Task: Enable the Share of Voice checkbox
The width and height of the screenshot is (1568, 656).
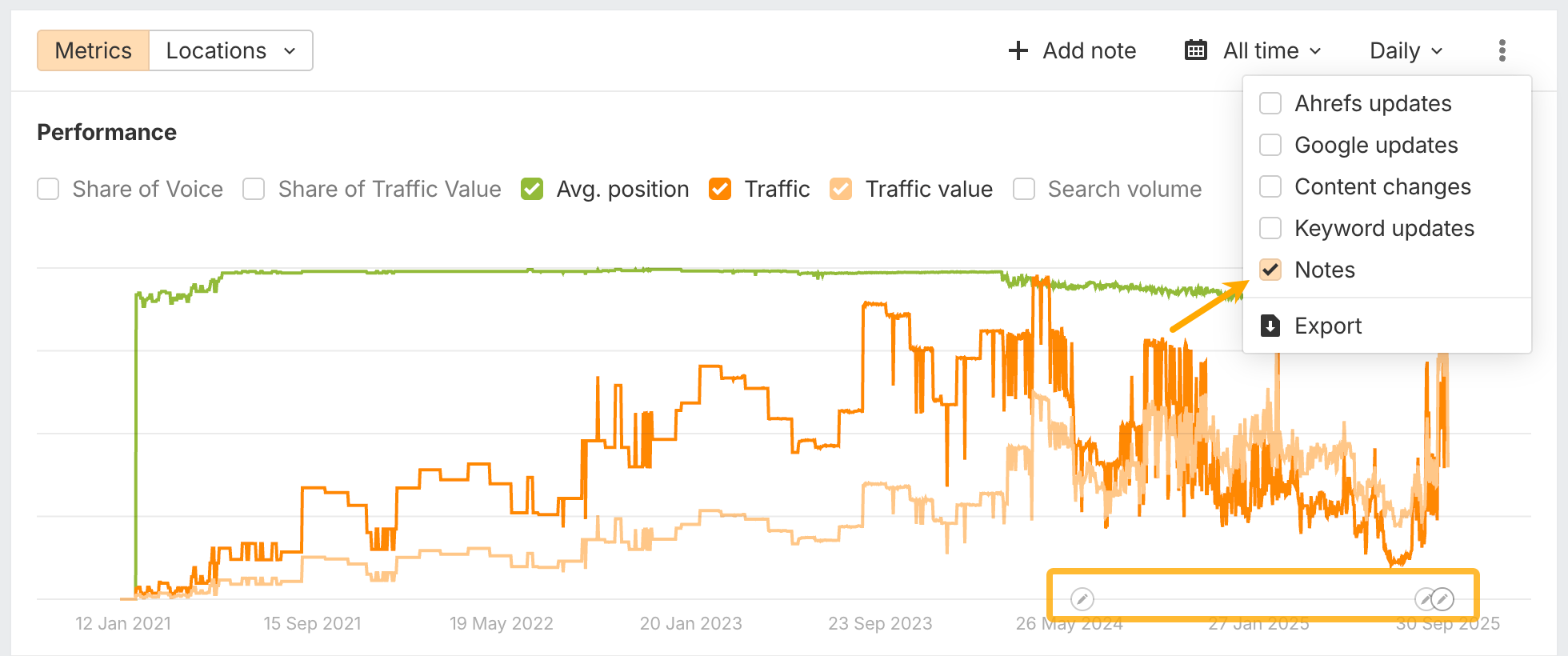Action: (x=49, y=190)
